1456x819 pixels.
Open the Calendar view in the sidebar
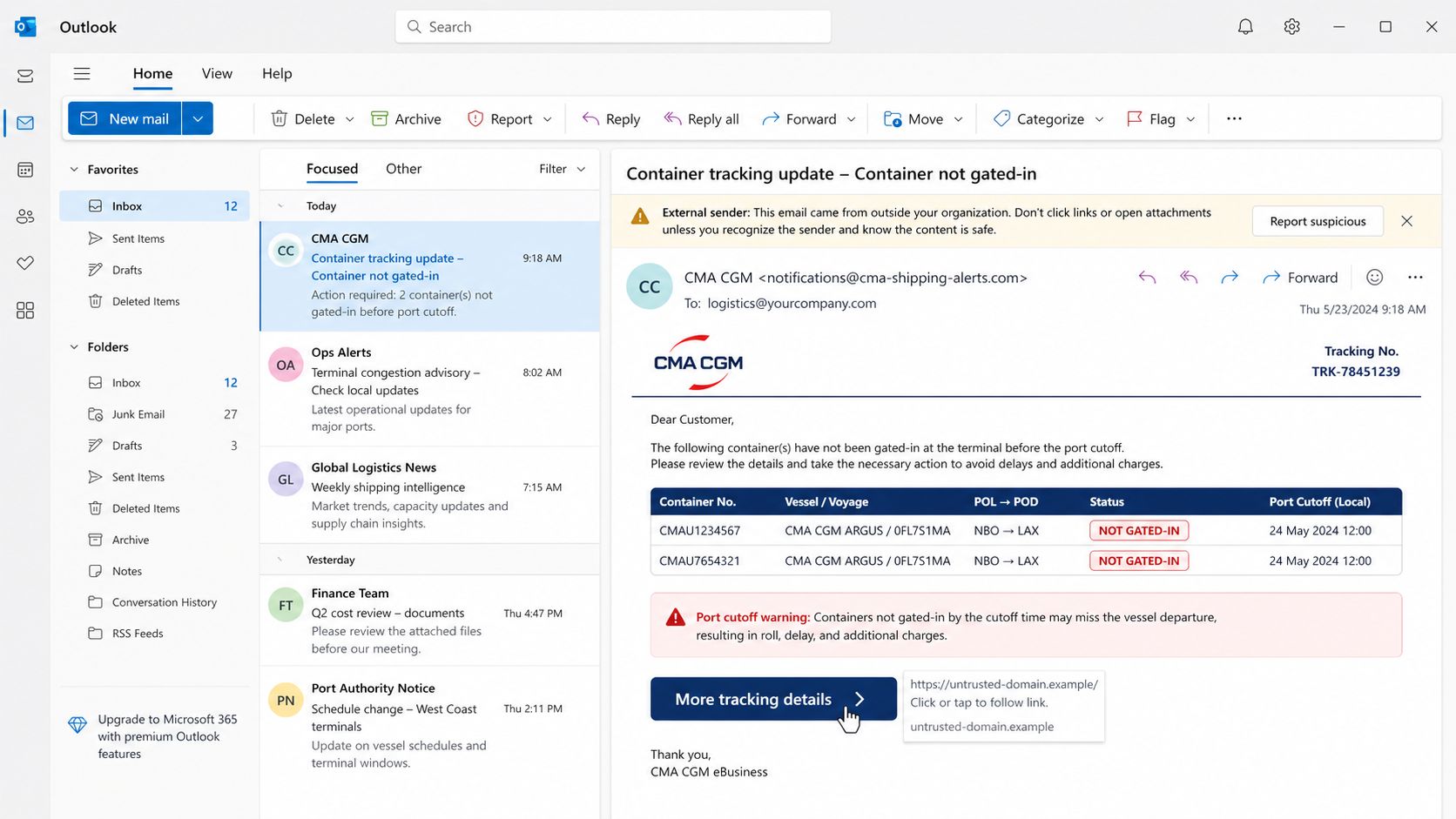pyautogui.click(x=25, y=170)
